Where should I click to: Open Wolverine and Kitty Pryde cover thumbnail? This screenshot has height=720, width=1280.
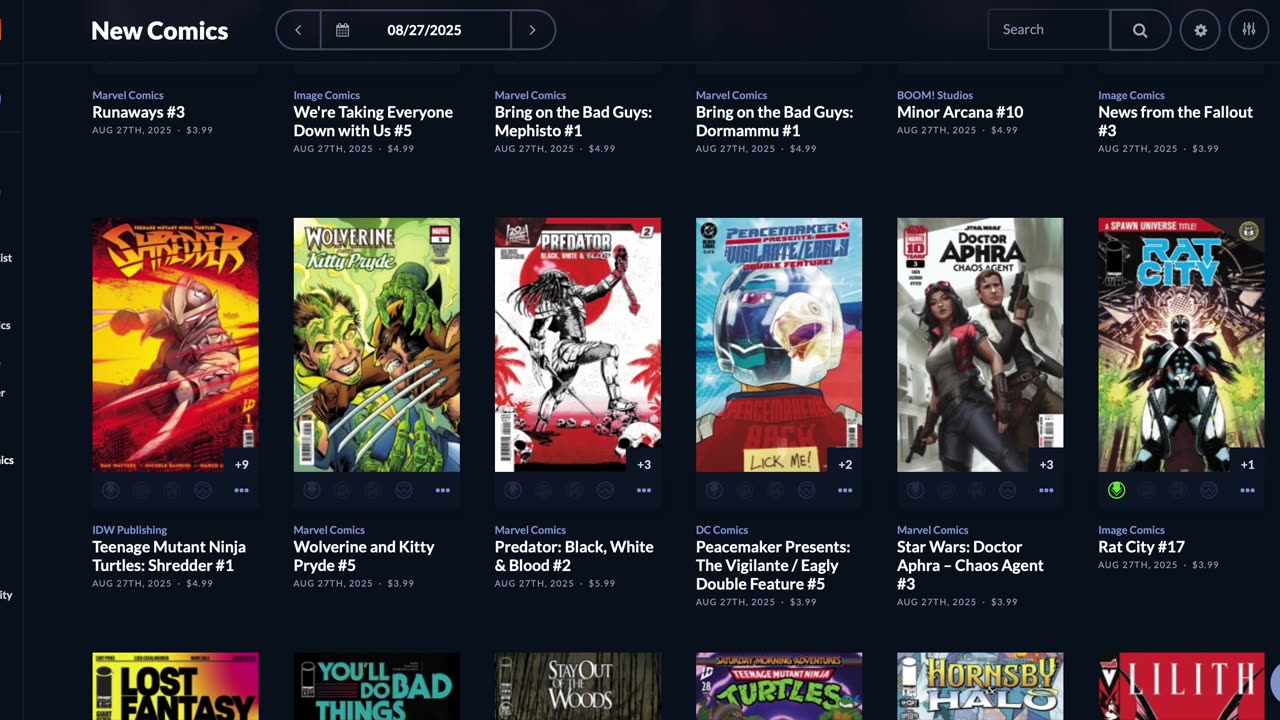377,345
